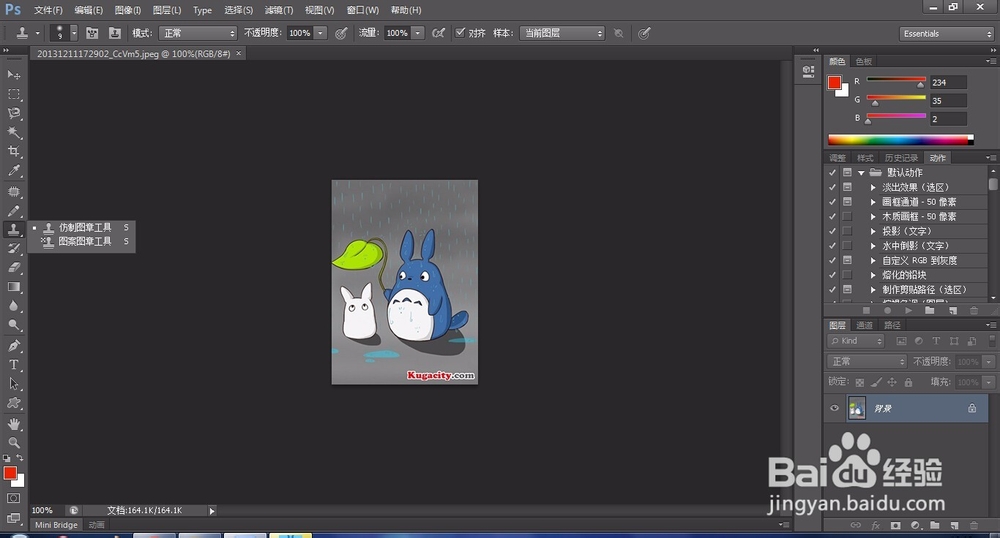The width and height of the screenshot is (1000, 538).
Task: Select the Blur tool
Action: point(13,307)
